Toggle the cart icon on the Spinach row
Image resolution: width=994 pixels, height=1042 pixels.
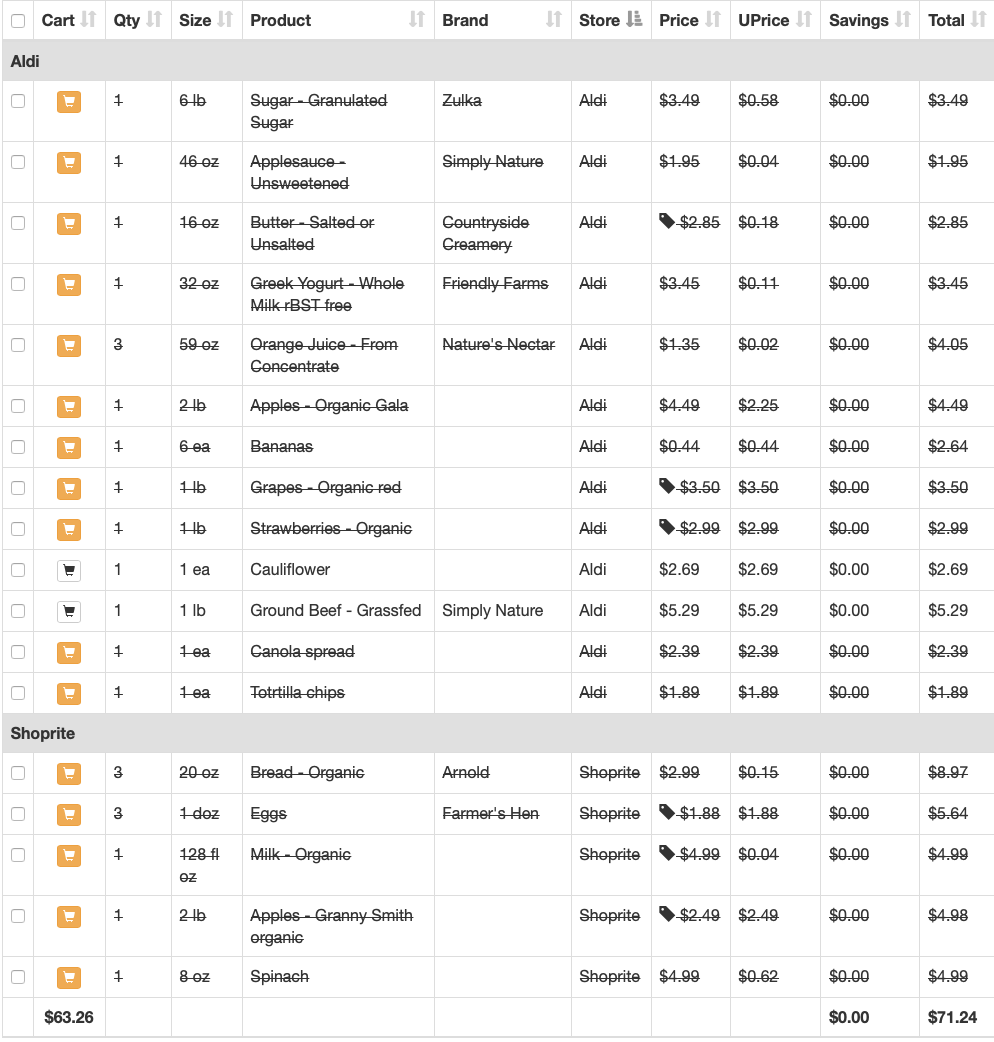click(69, 977)
